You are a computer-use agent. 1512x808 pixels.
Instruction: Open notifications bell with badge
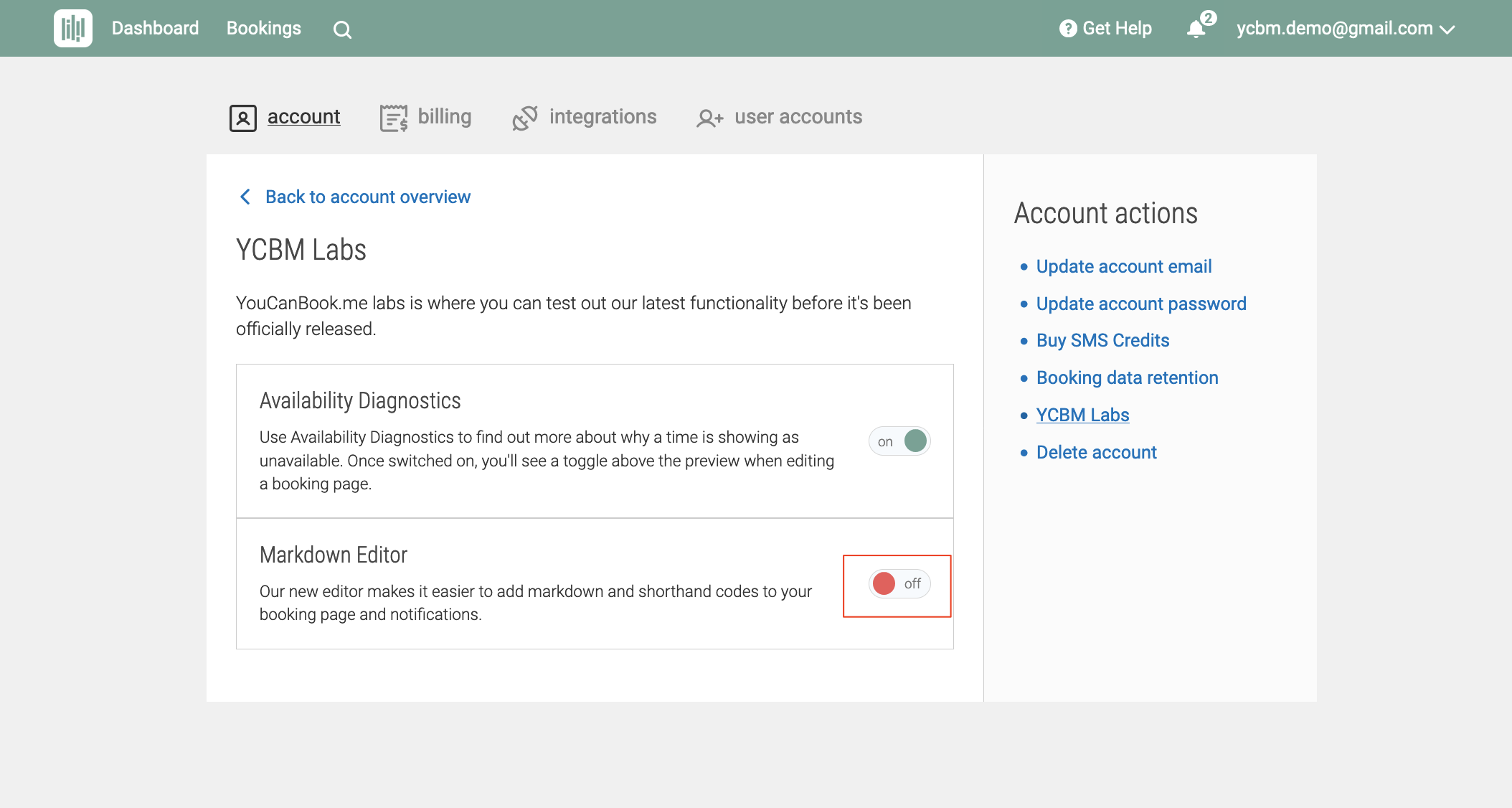click(1196, 29)
